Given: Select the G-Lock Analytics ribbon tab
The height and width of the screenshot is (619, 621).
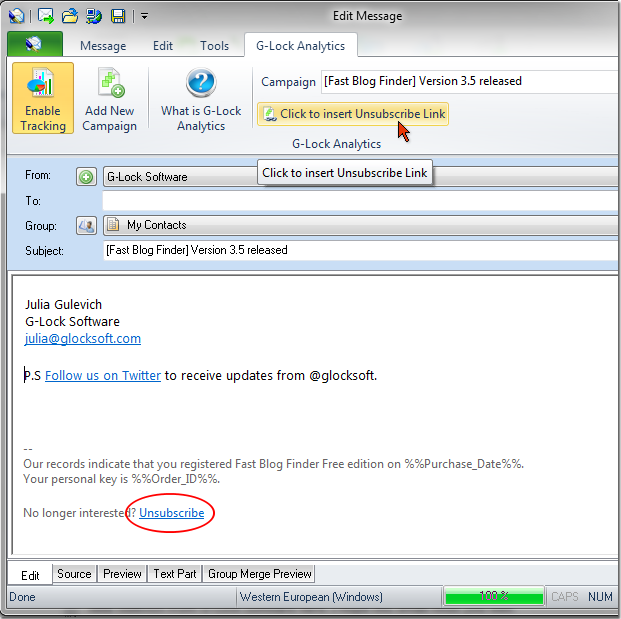Looking at the screenshot, I should click(x=301, y=46).
